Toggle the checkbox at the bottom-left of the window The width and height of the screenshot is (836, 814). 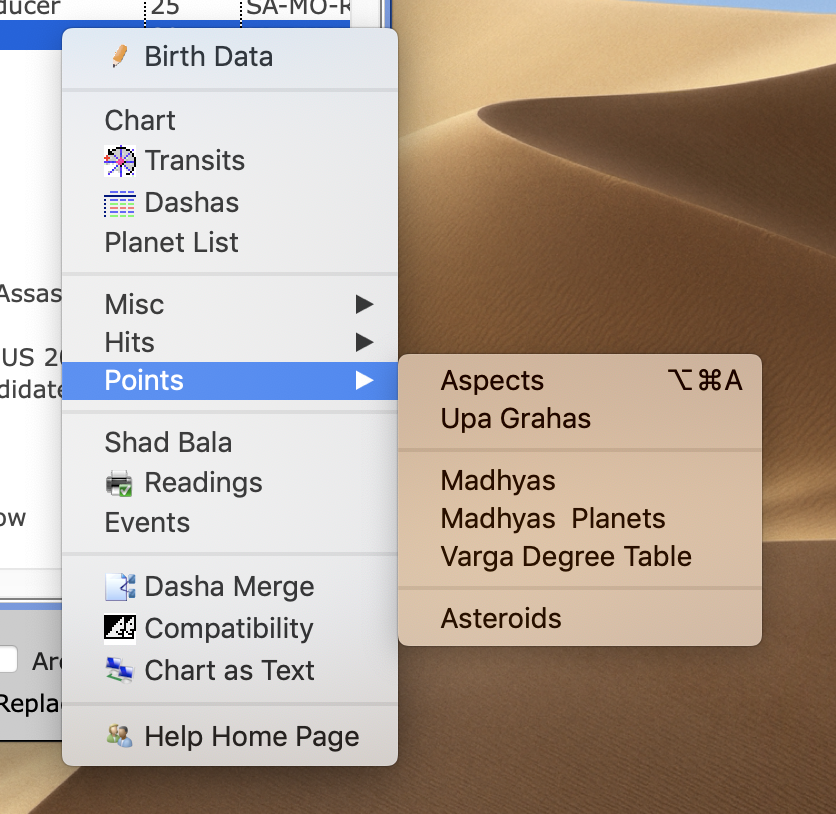[x=7, y=660]
